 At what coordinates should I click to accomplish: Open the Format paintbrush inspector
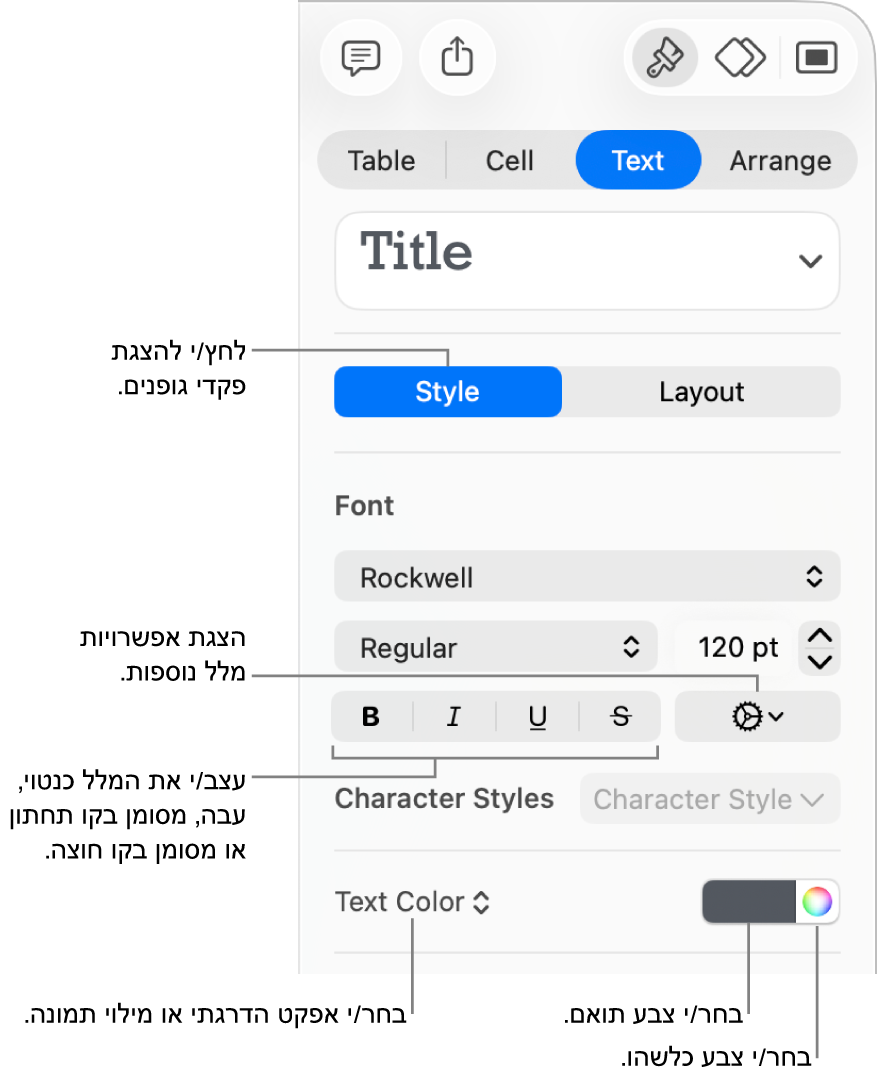(x=665, y=58)
